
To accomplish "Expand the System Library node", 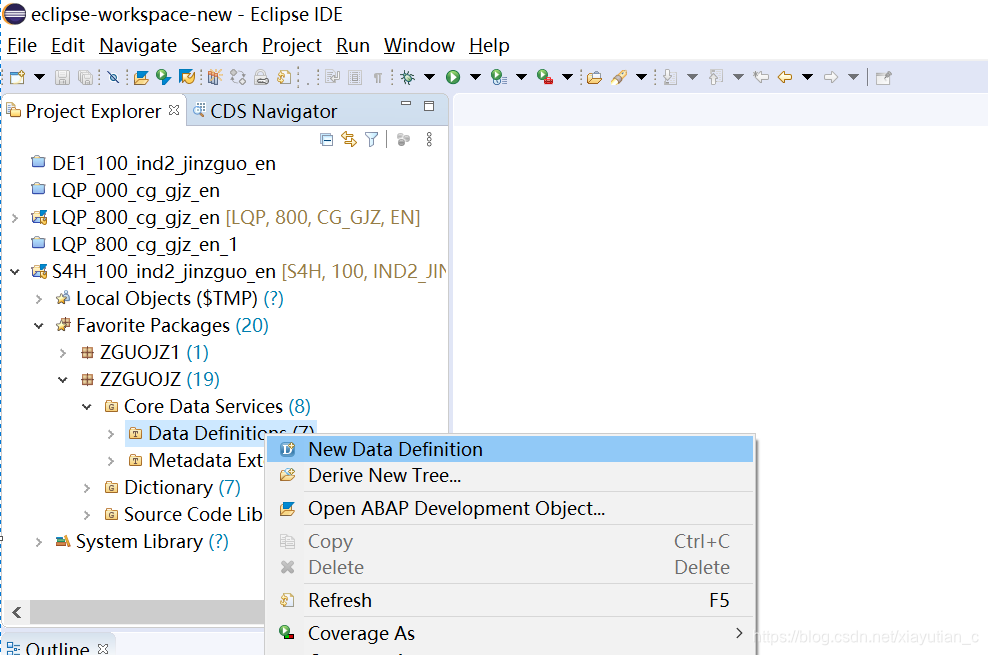I will click(39, 542).
